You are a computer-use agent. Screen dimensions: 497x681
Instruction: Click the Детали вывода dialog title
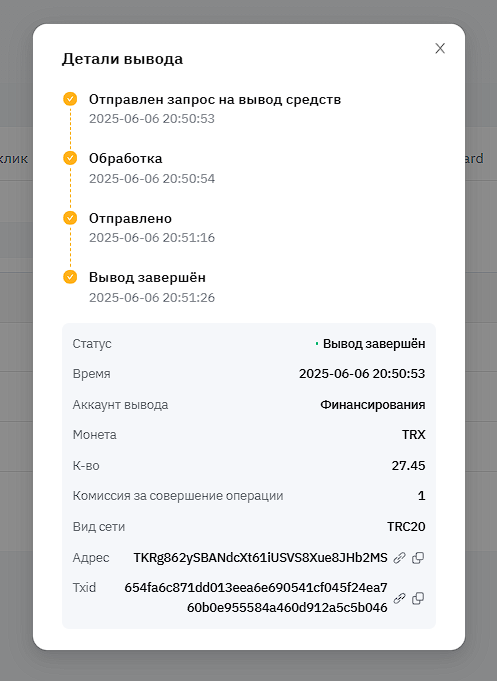tap(123, 59)
